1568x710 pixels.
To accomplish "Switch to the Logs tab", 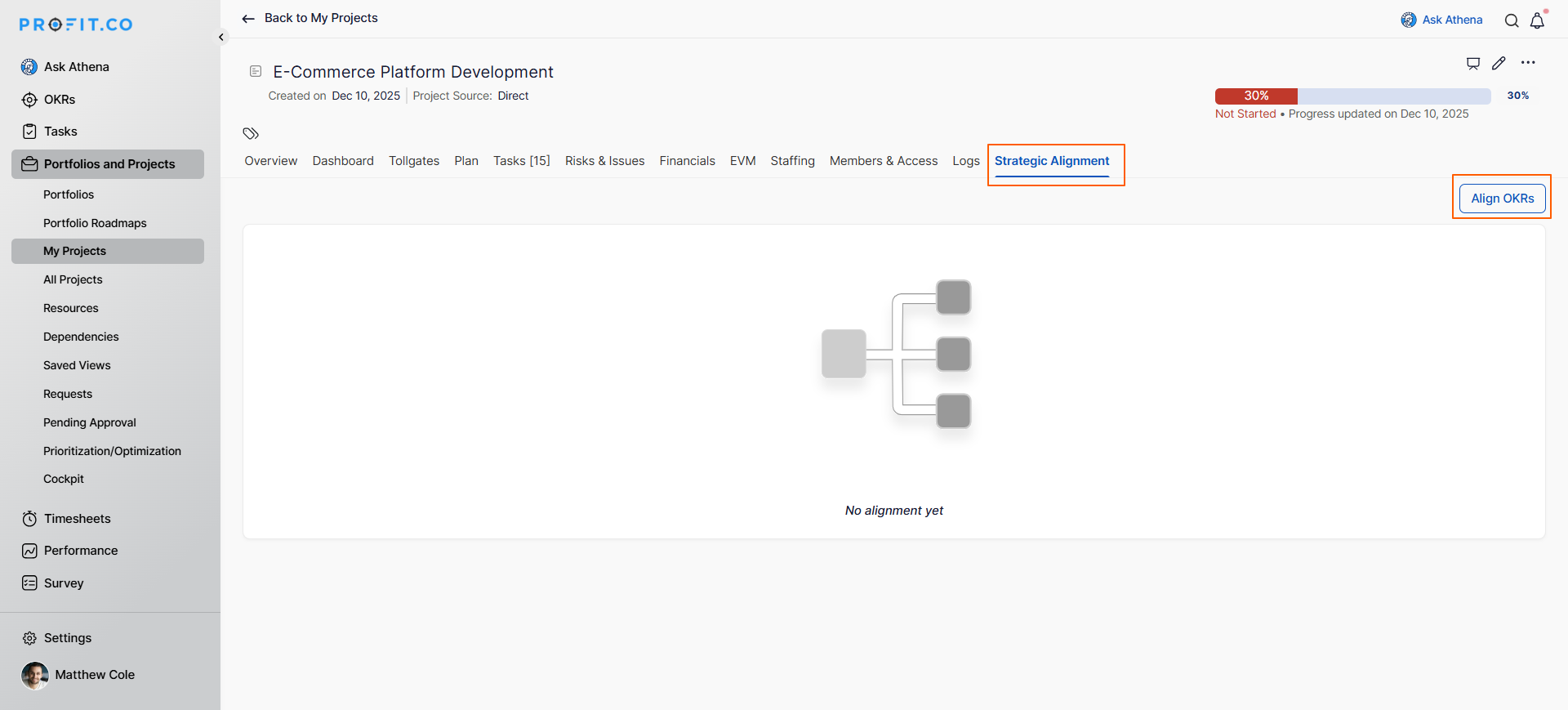I will pyautogui.click(x=966, y=161).
